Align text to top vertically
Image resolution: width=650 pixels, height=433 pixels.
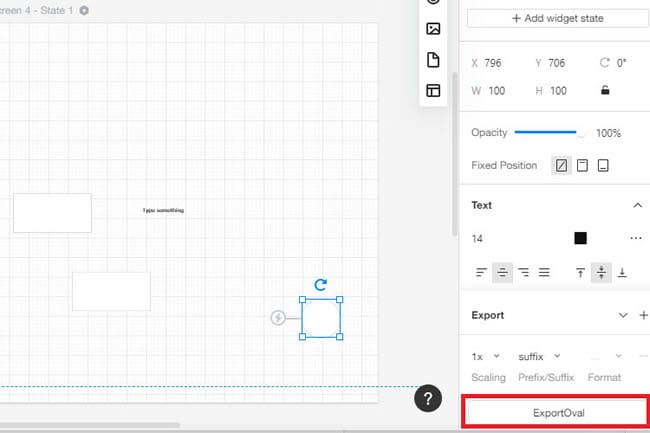pyautogui.click(x=580, y=272)
